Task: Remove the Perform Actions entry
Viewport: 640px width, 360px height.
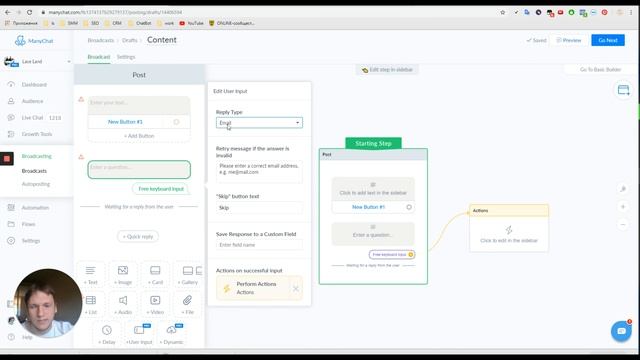Action: click(x=296, y=289)
